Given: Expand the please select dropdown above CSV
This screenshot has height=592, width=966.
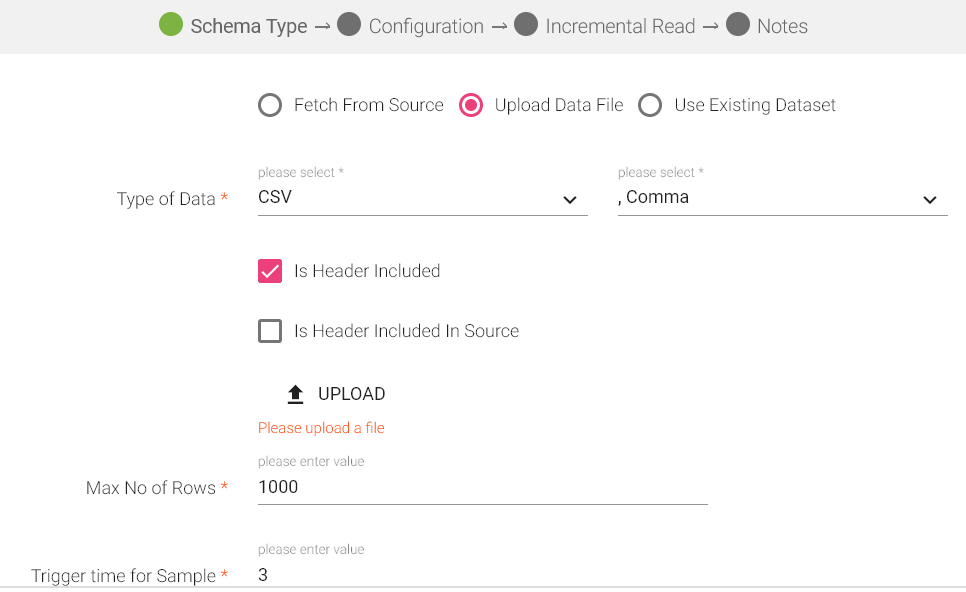Looking at the screenshot, I should click(x=420, y=196).
